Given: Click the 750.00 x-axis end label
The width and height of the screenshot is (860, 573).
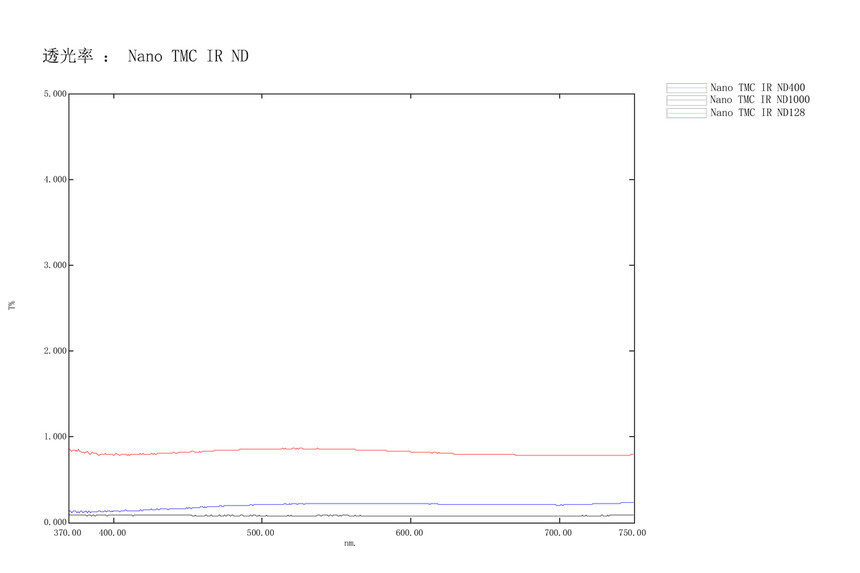Looking at the screenshot, I should coord(633,533).
